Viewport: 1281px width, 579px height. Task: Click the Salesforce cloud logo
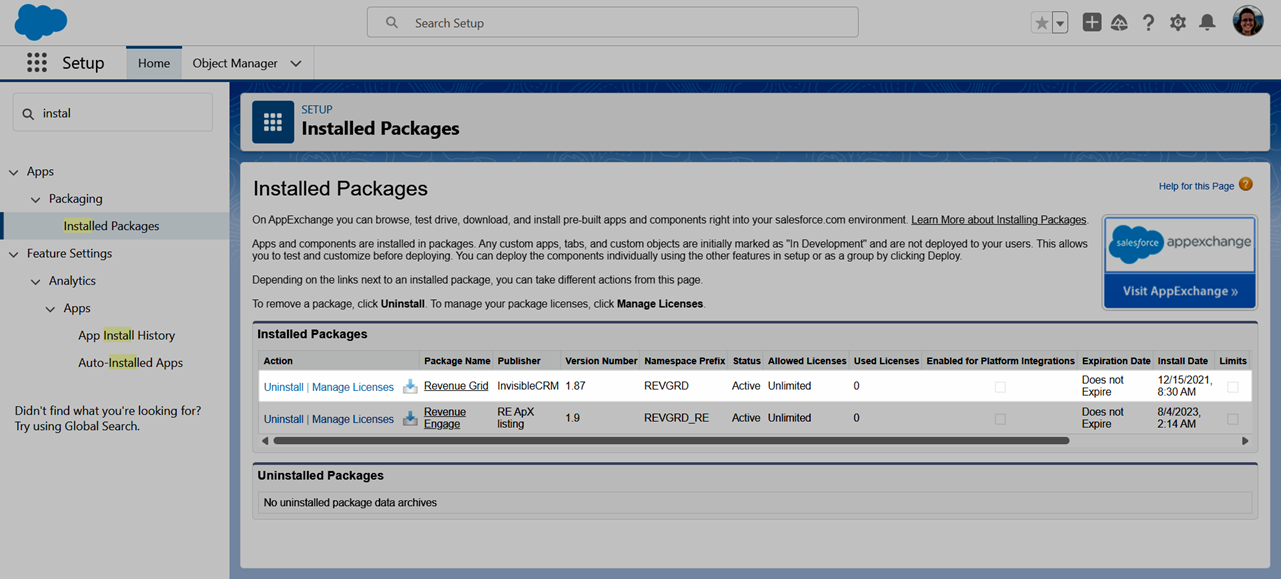(41, 22)
